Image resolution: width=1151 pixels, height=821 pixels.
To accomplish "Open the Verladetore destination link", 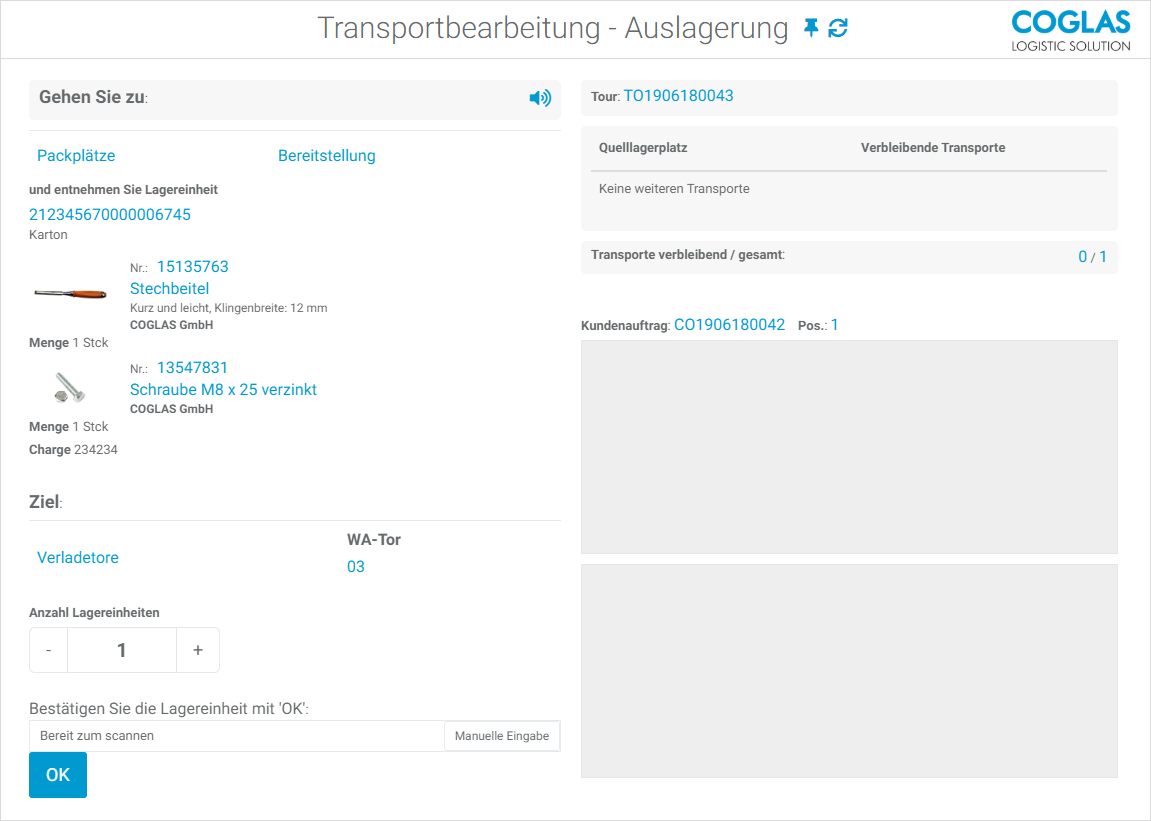I will pos(78,557).
